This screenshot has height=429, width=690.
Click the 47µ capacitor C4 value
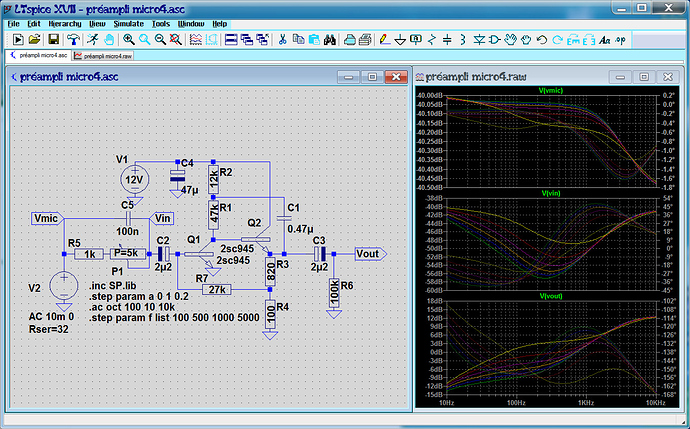pyautogui.click(x=190, y=190)
